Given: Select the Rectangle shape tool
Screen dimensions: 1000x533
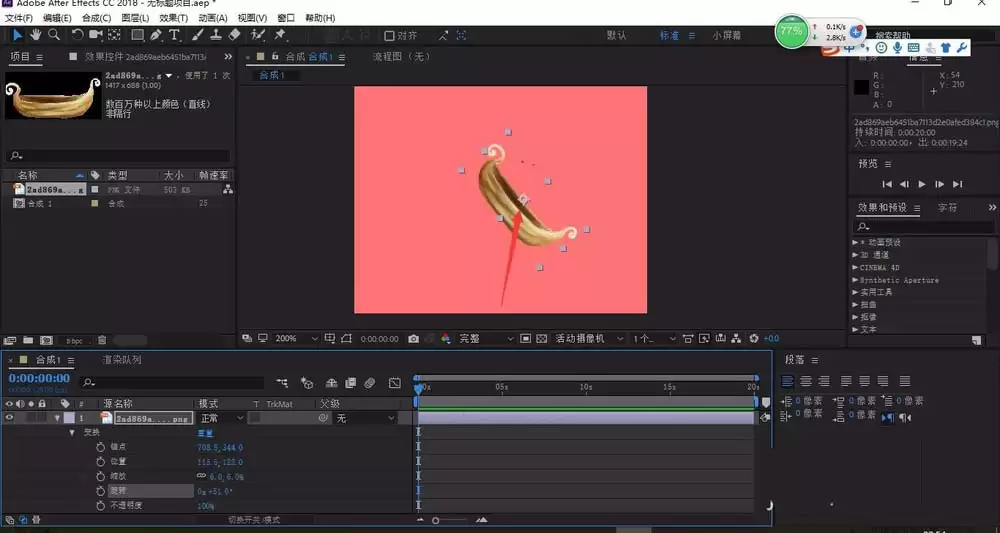Looking at the screenshot, I should pos(137,35).
